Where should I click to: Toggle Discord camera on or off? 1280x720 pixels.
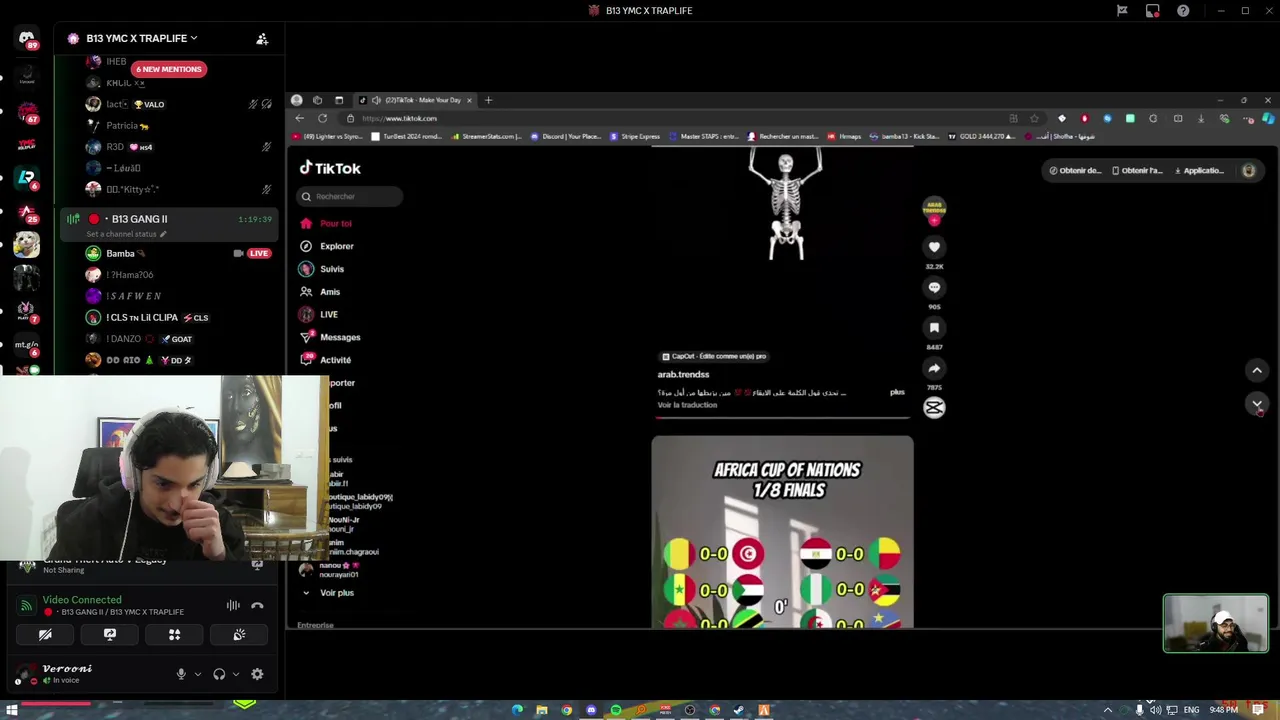tap(45, 634)
